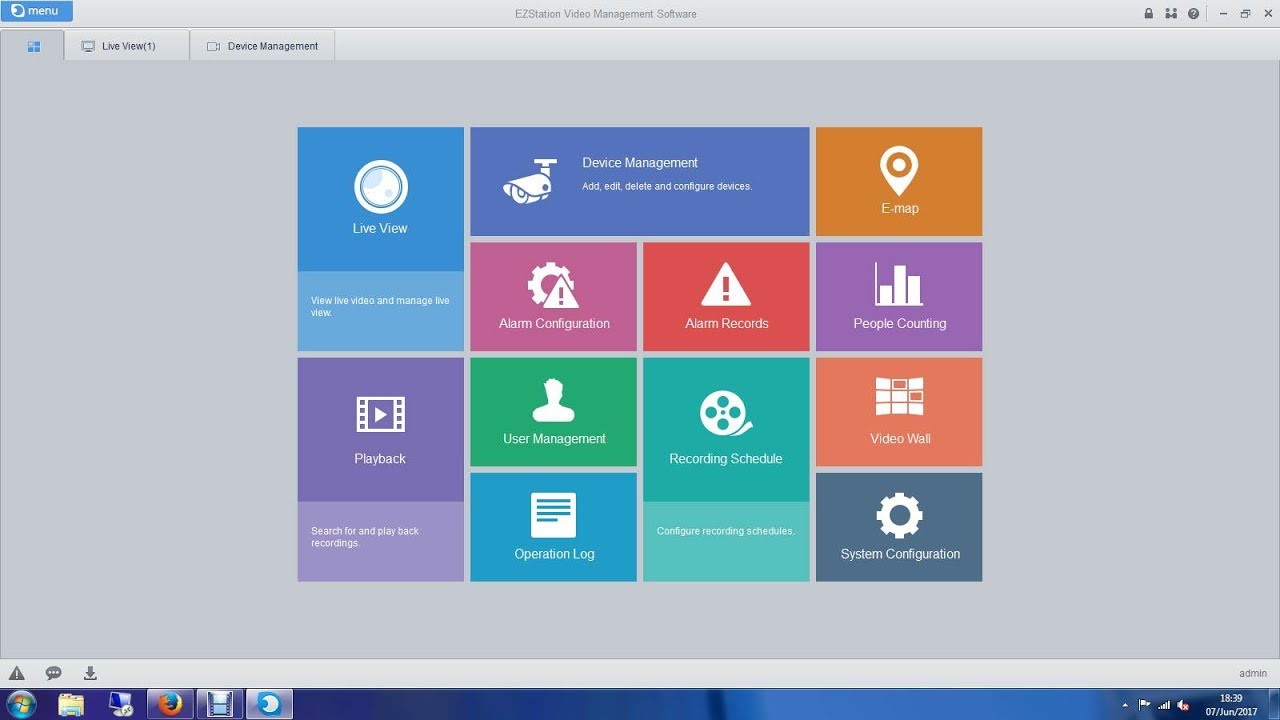Open User Management person icon
The height and width of the screenshot is (720, 1280).
(x=553, y=400)
